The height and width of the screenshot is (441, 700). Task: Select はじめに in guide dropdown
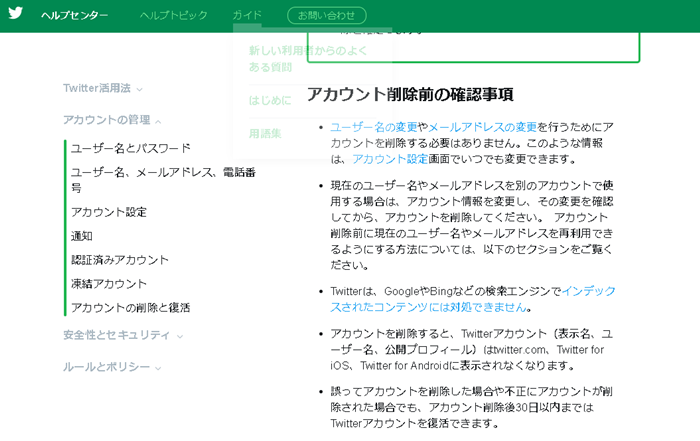click(x=270, y=100)
